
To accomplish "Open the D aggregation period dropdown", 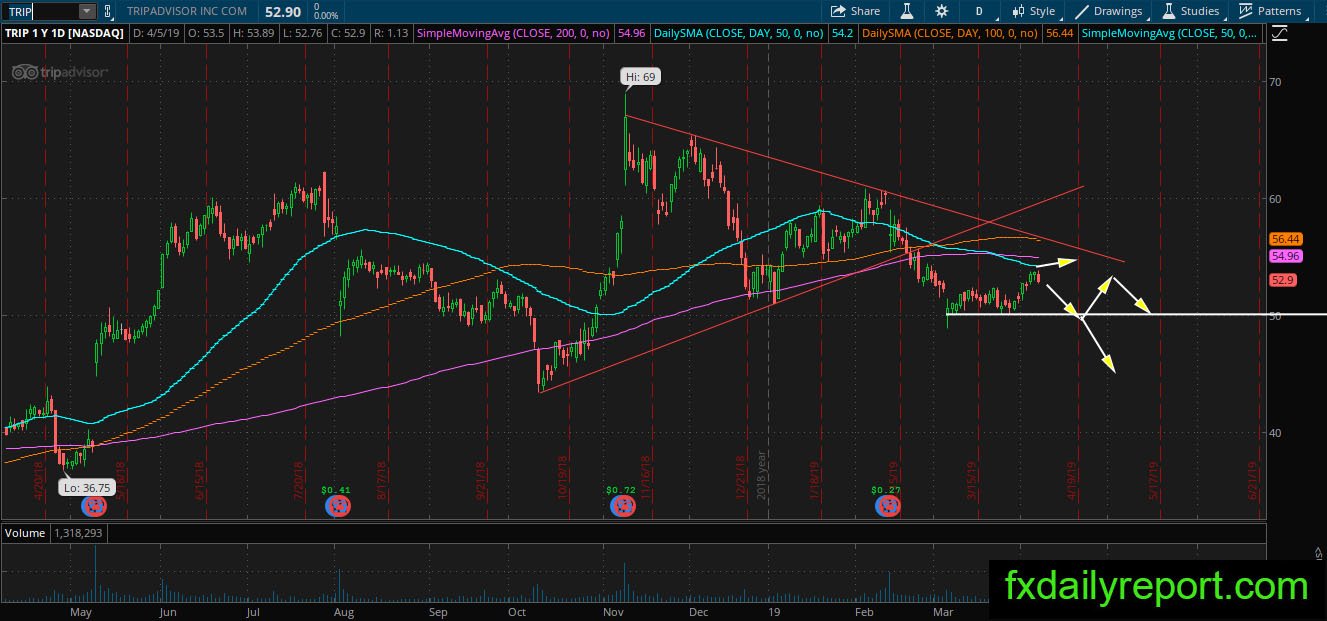I will [979, 11].
